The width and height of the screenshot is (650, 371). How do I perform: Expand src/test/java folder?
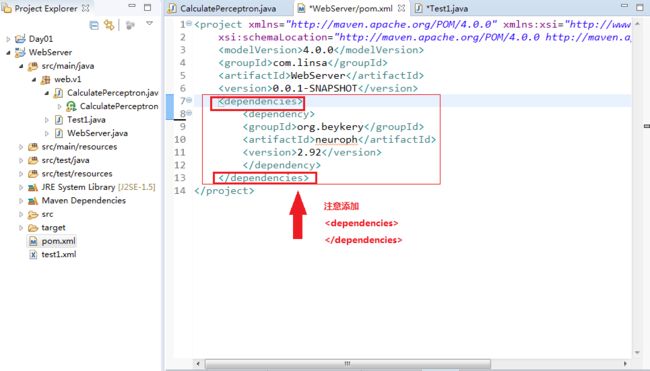pyautogui.click(x=21, y=160)
